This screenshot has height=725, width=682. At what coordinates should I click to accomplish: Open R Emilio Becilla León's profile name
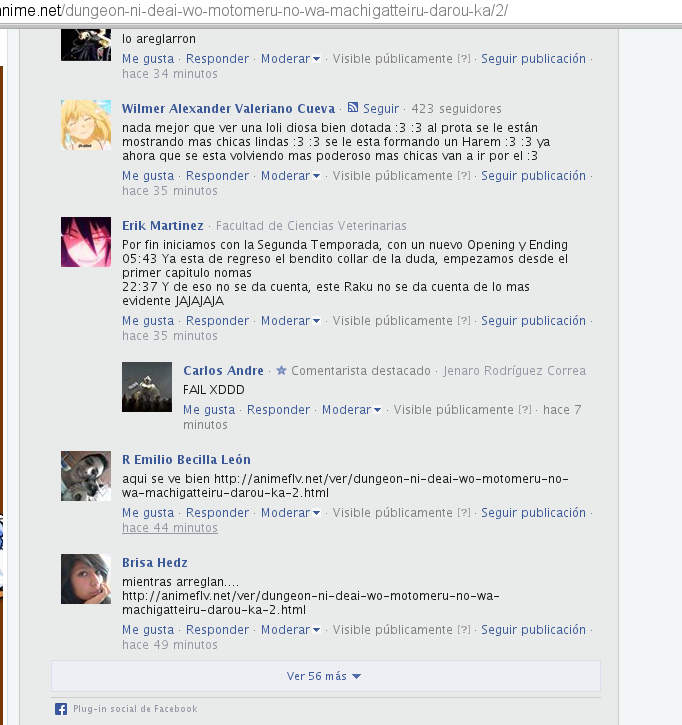point(186,460)
